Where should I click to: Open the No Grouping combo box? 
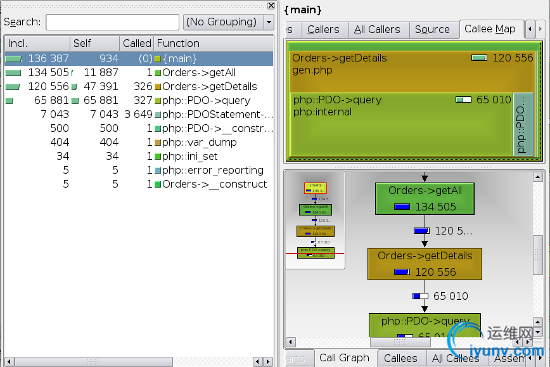pos(228,22)
